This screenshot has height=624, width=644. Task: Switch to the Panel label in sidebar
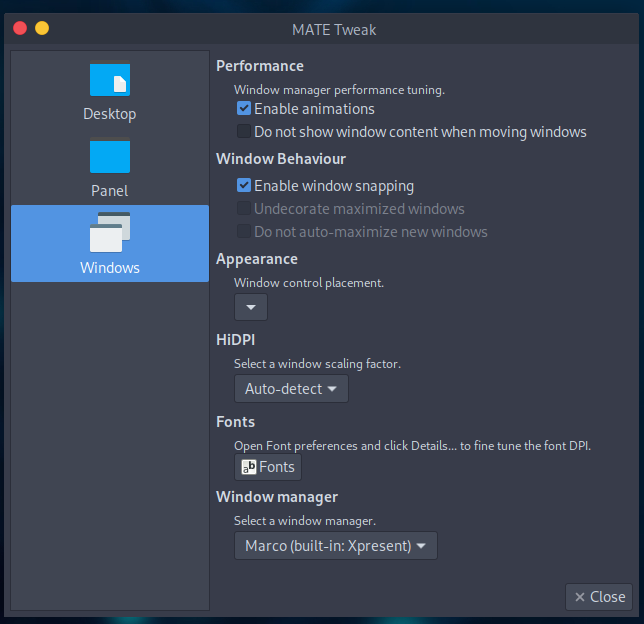click(110, 190)
